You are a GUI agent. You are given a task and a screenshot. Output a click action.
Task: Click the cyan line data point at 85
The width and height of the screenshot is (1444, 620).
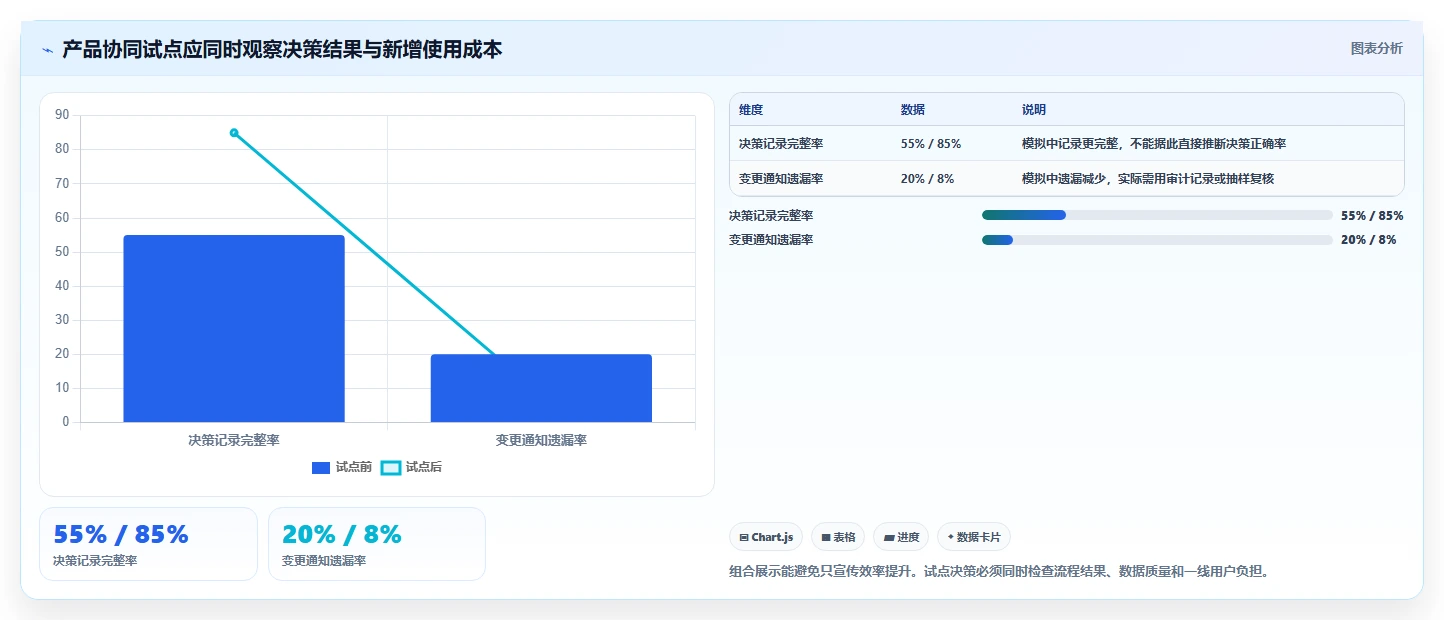[x=234, y=132]
